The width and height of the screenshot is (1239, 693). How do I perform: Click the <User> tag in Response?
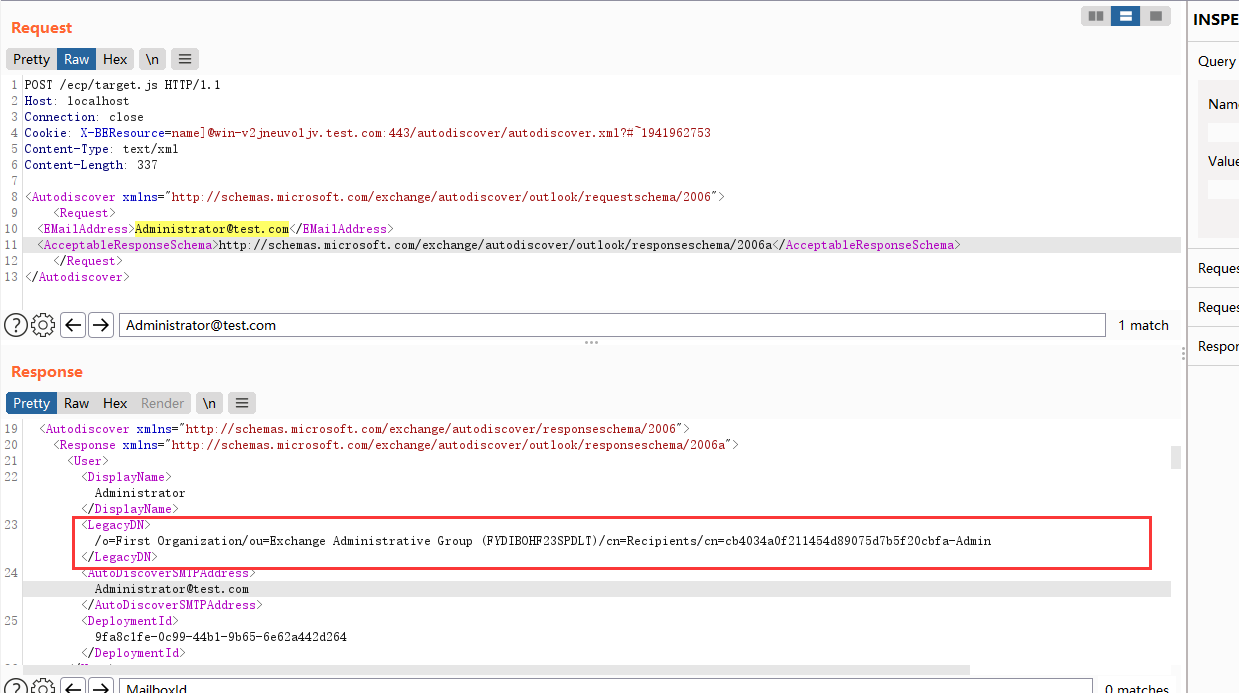click(x=88, y=461)
